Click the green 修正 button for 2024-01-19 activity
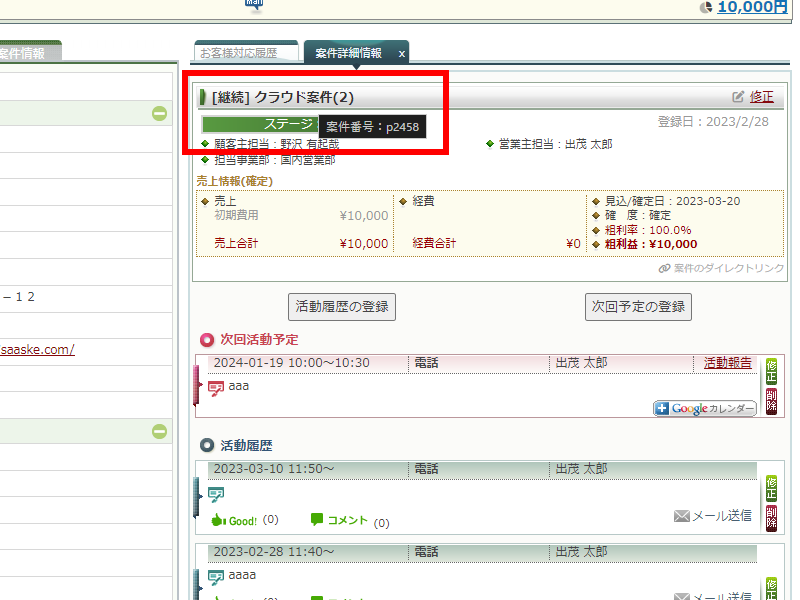800x600 pixels. (x=771, y=371)
